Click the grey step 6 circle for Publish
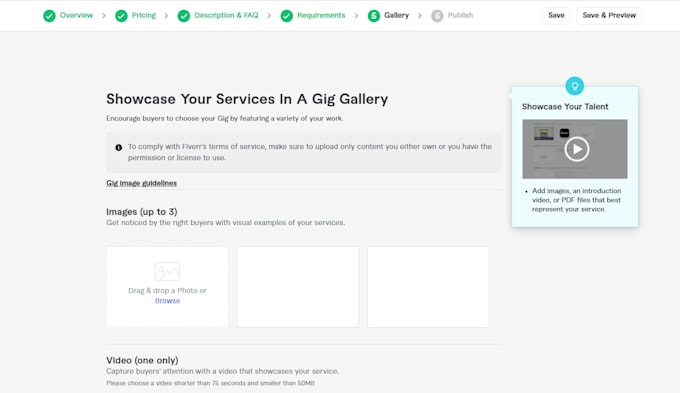680x393 pixels. pyautogui.click(x=437, y=16)
